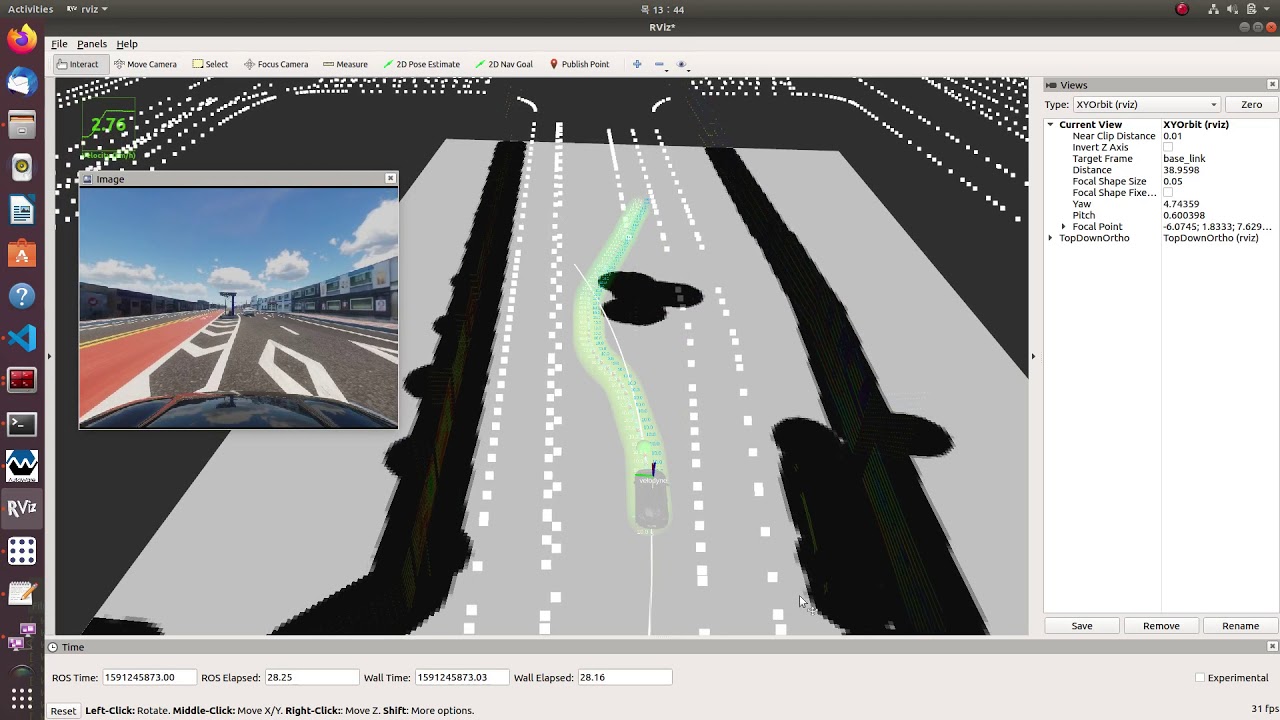This screenshot has height=720, width=1280.
Task: Open Visual Studio Code from dock
Action: [x=22, y=338]
